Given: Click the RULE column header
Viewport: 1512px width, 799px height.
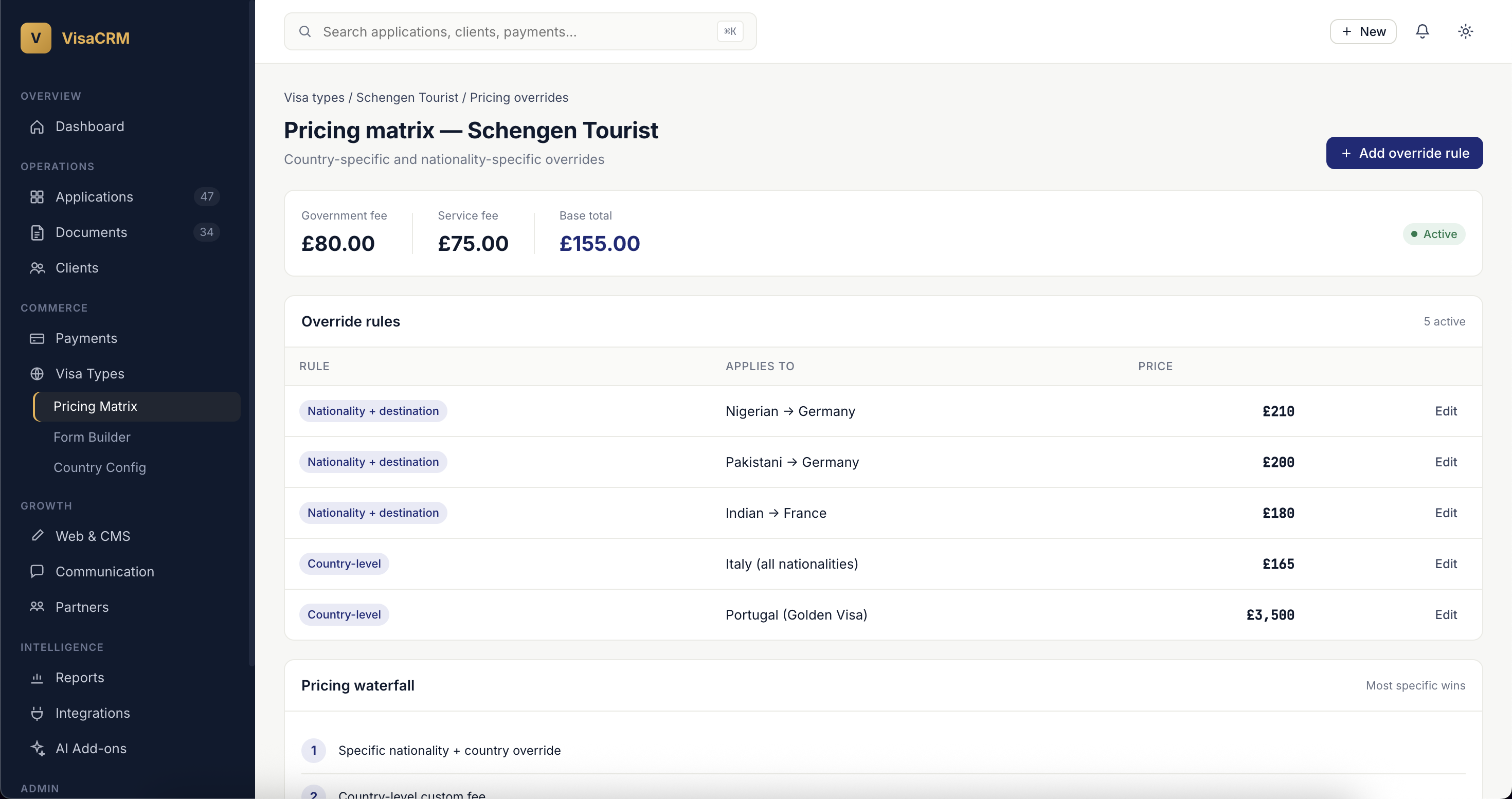Looking at the screenshot, I should (314, 366).
